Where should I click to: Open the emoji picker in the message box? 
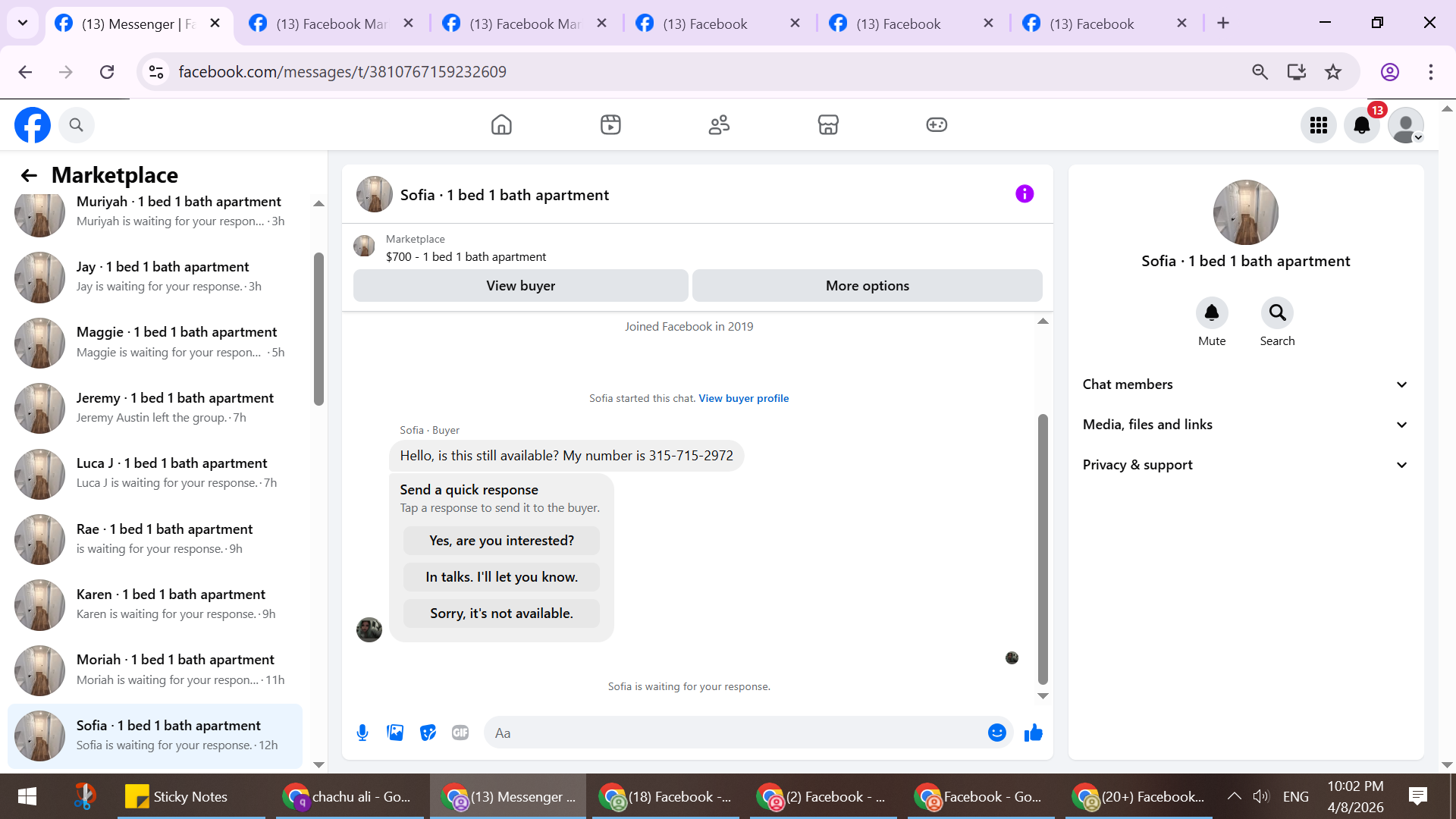click(x=996, y=733)
